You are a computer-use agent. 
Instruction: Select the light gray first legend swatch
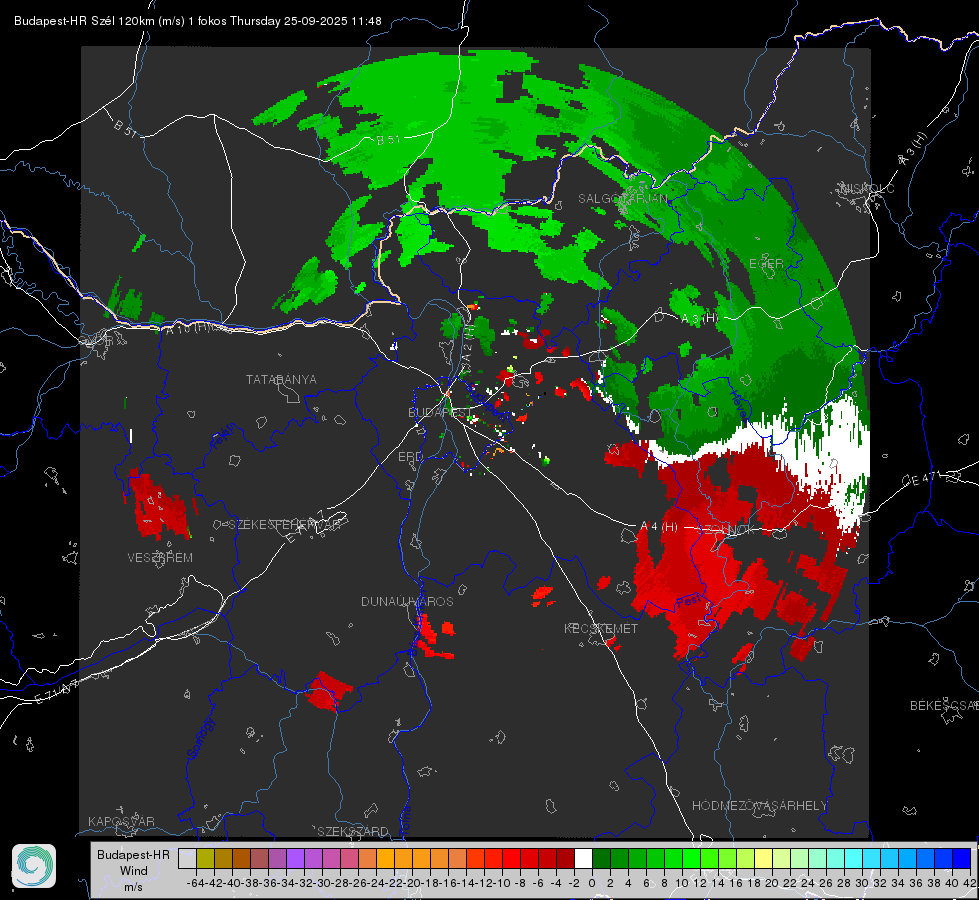(187, 858)
